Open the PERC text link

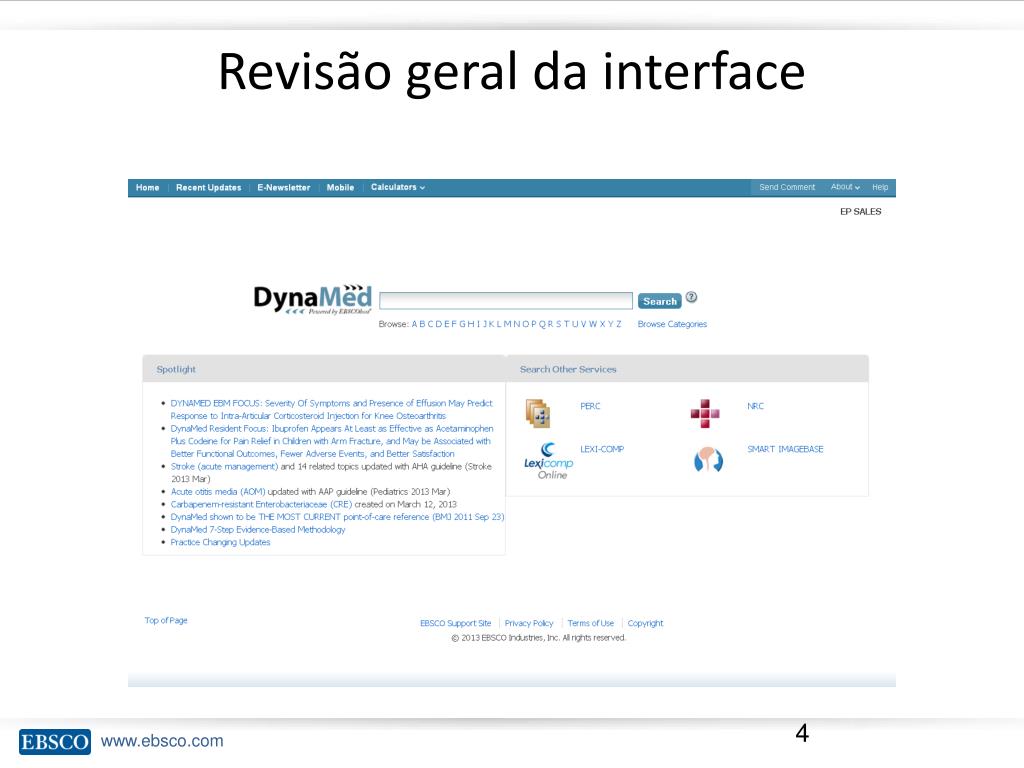[590, 406]
